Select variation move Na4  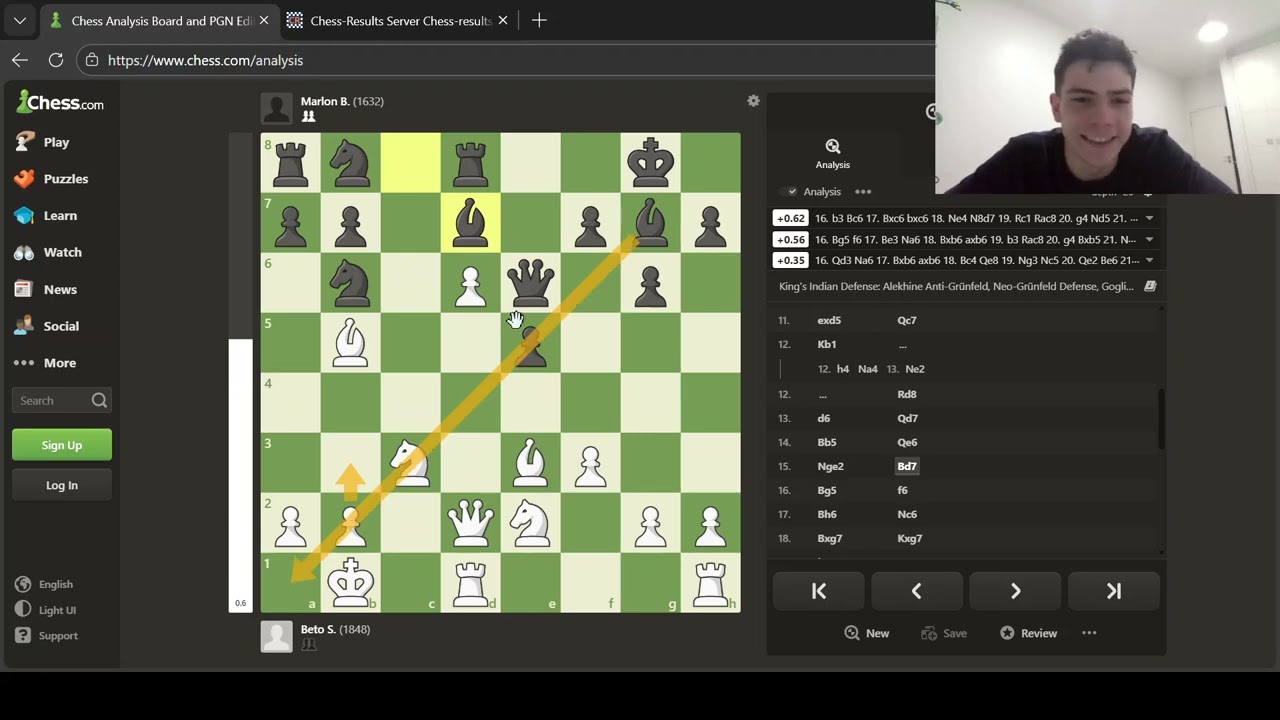click(x=867, y=369)
